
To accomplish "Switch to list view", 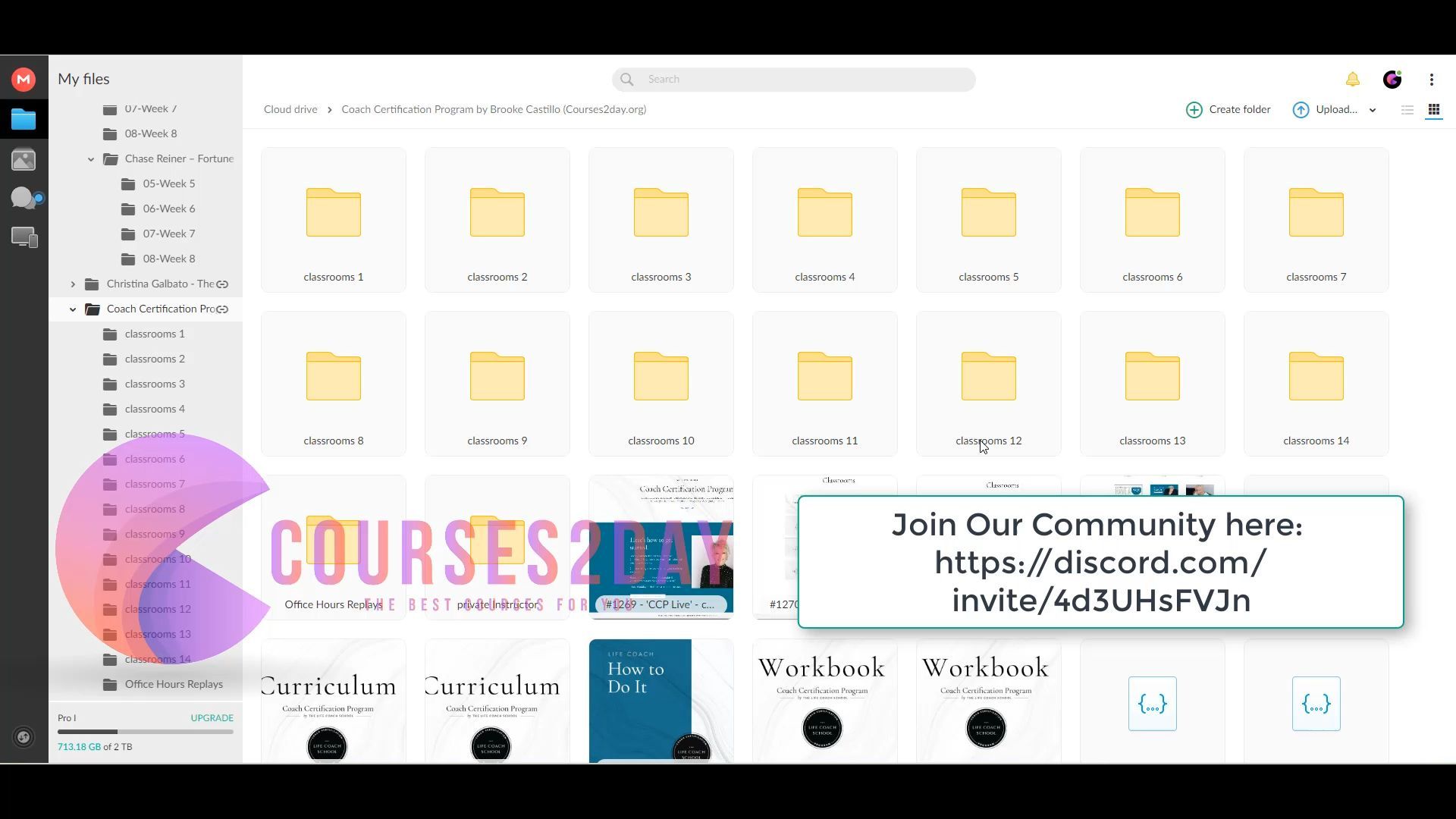I will click(1407, 110).
